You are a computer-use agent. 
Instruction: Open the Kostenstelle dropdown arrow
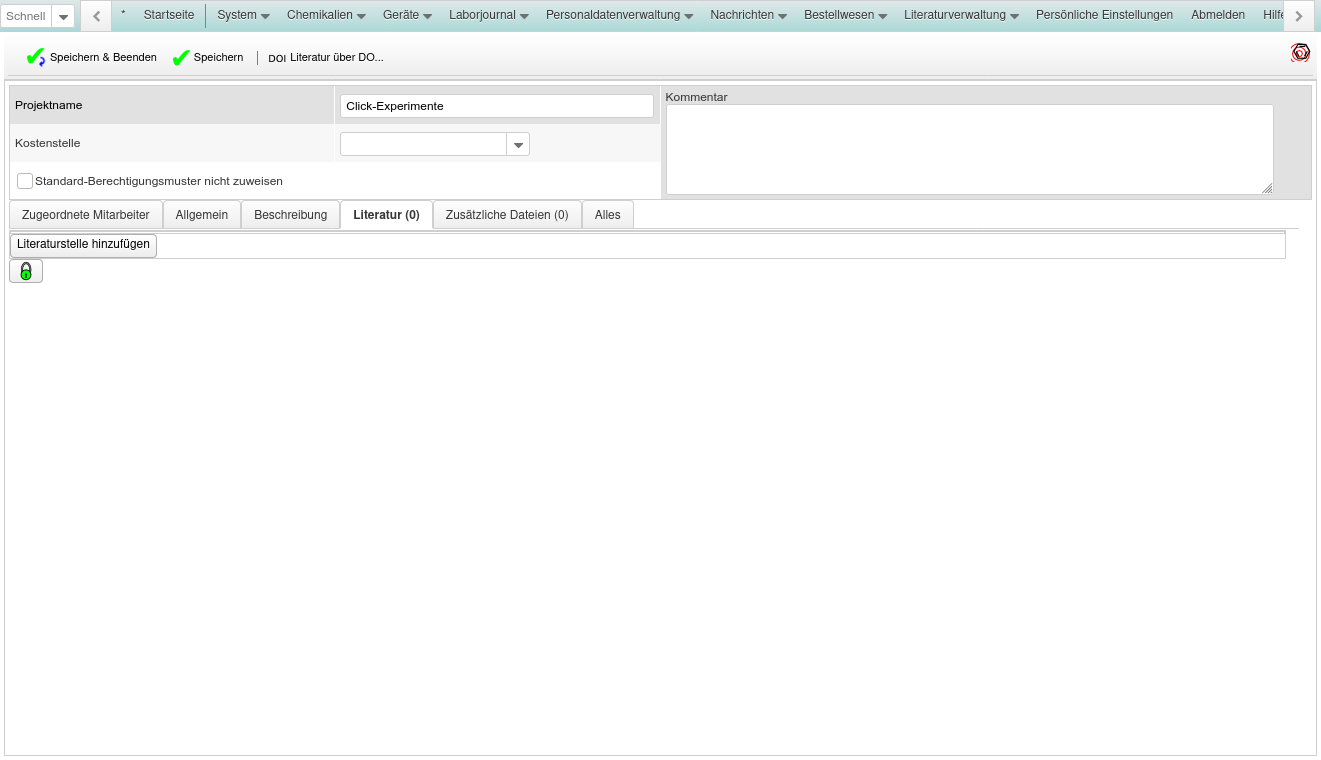click(518, 145)
